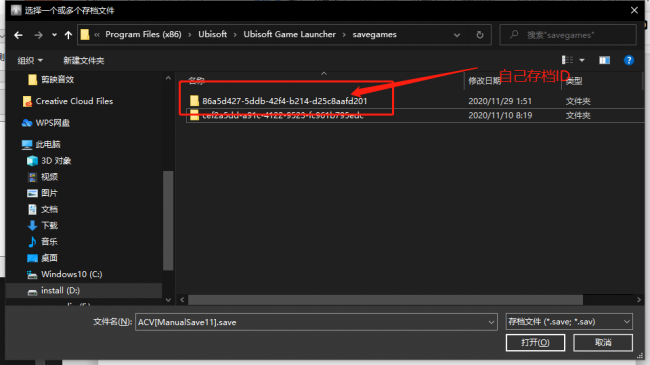Go forward in folder history

[38, 35]
